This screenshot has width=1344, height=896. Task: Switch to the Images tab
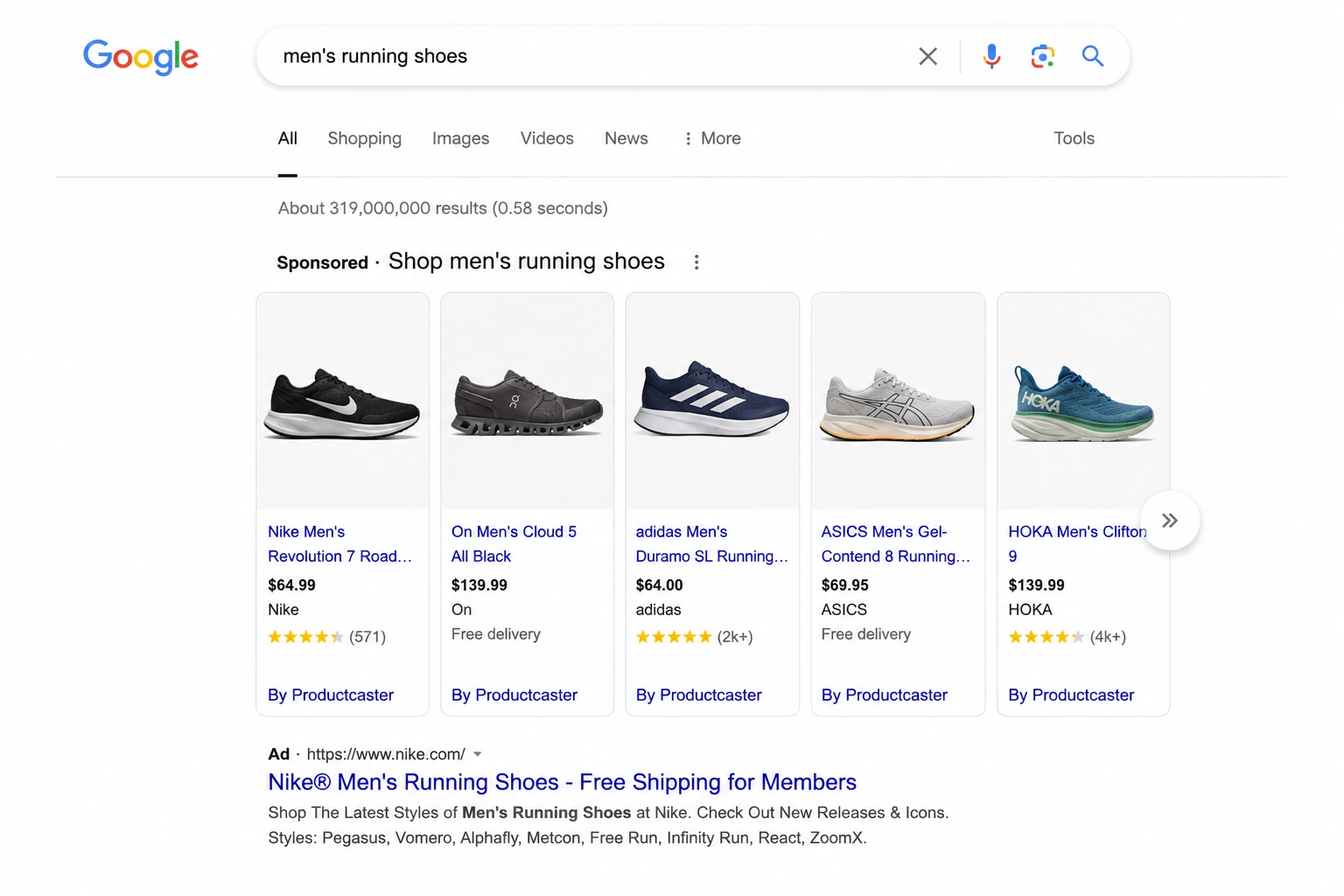pos(461,138)
